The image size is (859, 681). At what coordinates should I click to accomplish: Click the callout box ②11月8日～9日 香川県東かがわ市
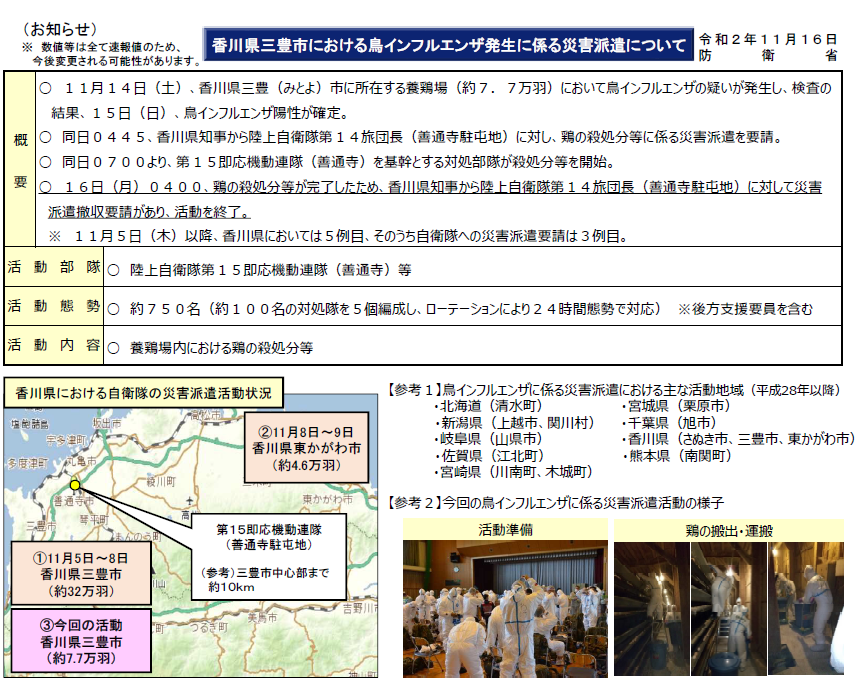pyautogui.click(x=306, y=448)
